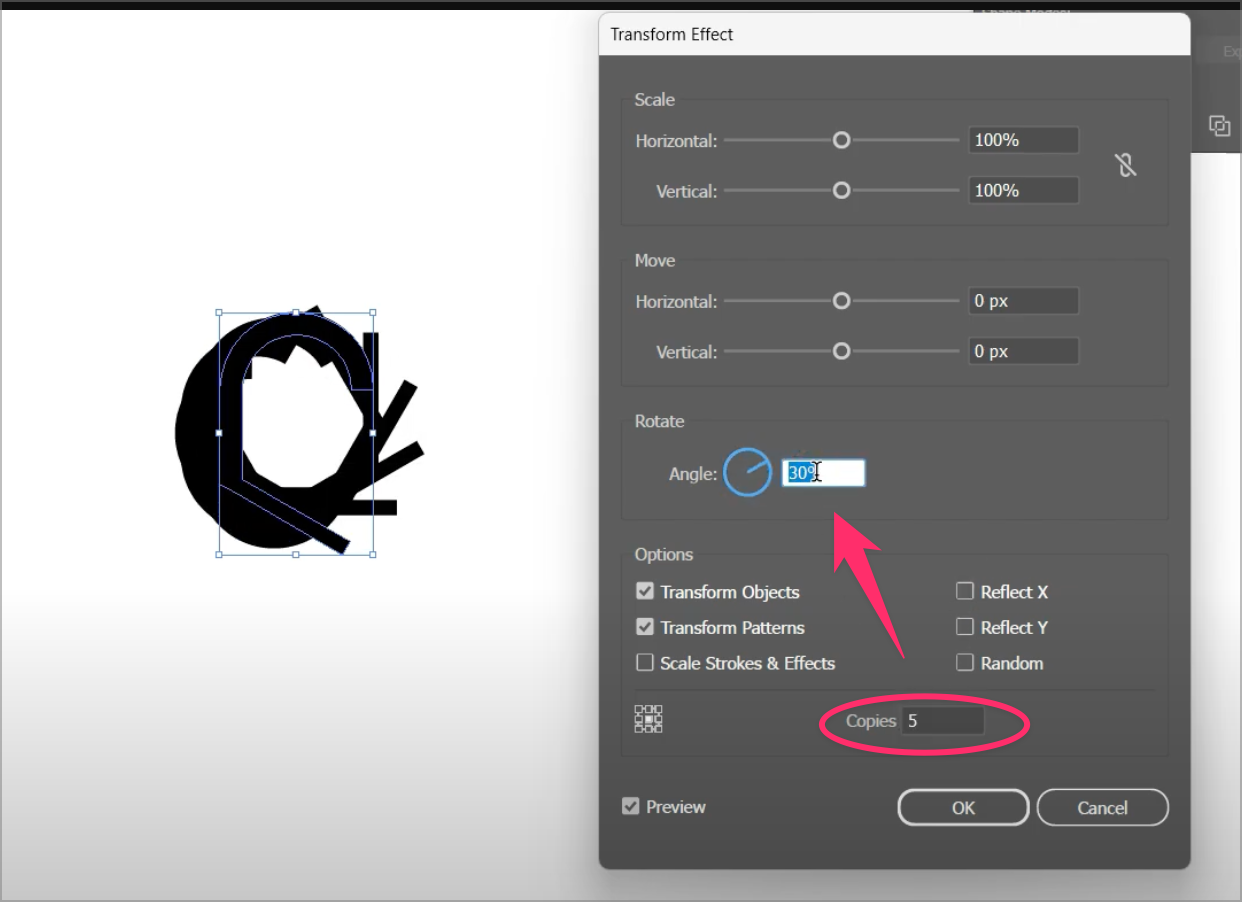Click the Move Horizontal slider handle
The image size is (1242, 902).
[842, 301]
